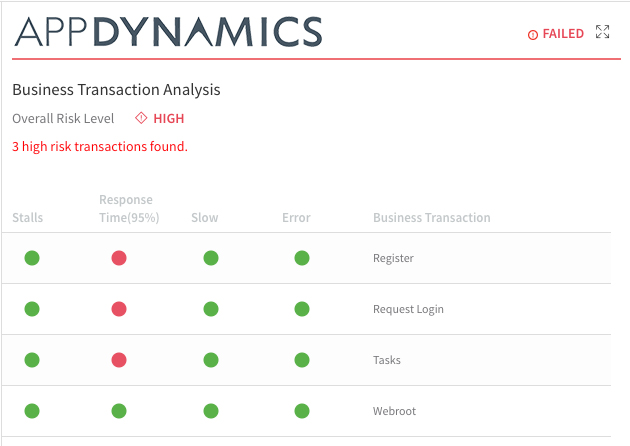The image size is (630, 446).
Task: Open the Register business transaction
Action: (393, 258)
